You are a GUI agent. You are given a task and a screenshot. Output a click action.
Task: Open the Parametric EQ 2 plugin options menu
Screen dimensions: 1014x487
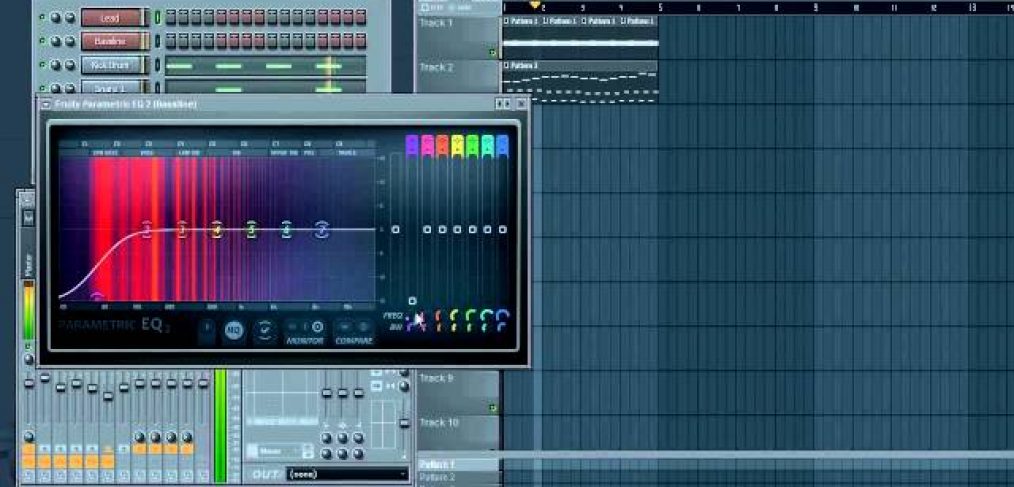pos(45,103)
